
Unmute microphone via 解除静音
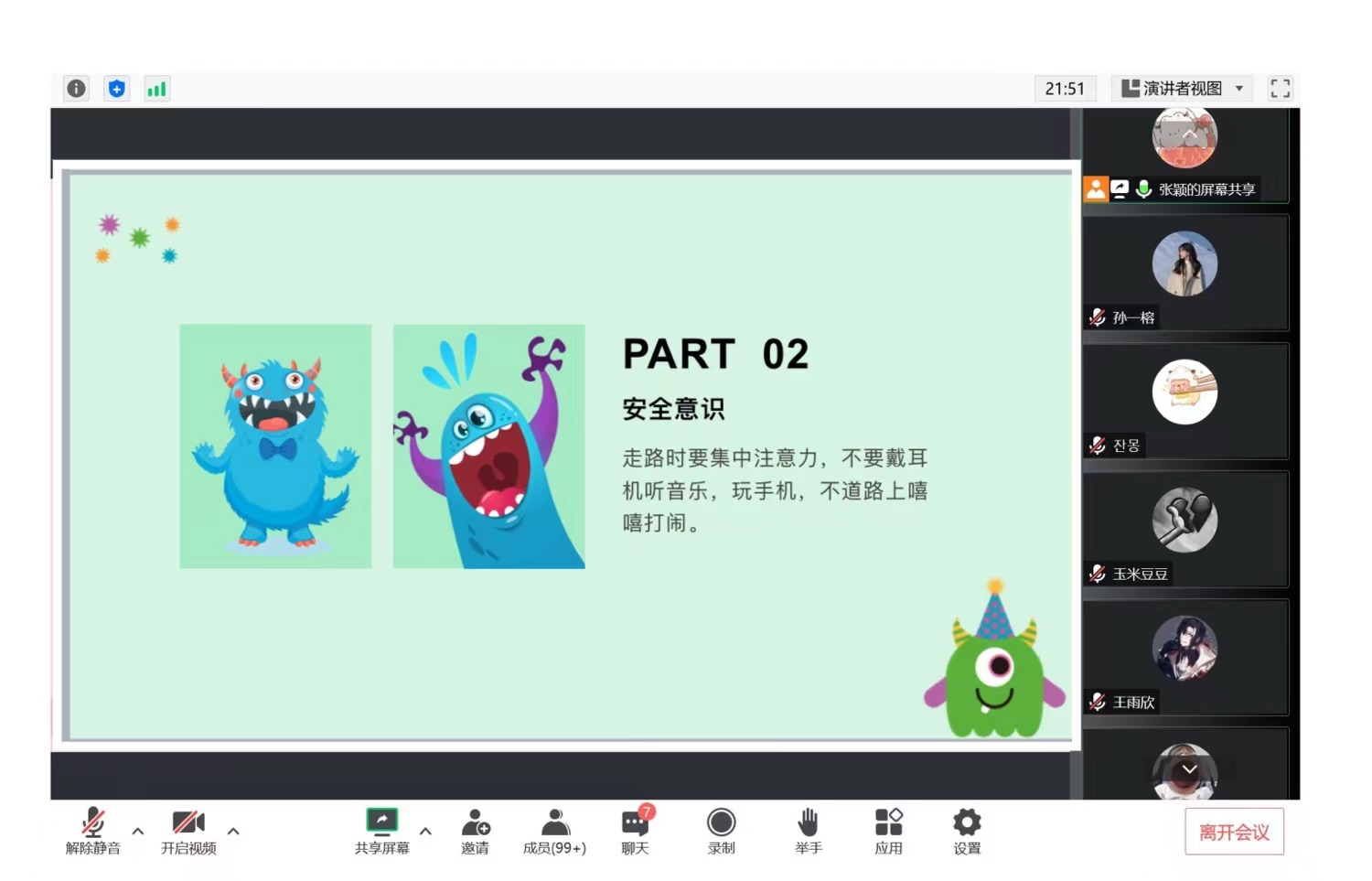[x=92, y=831]
